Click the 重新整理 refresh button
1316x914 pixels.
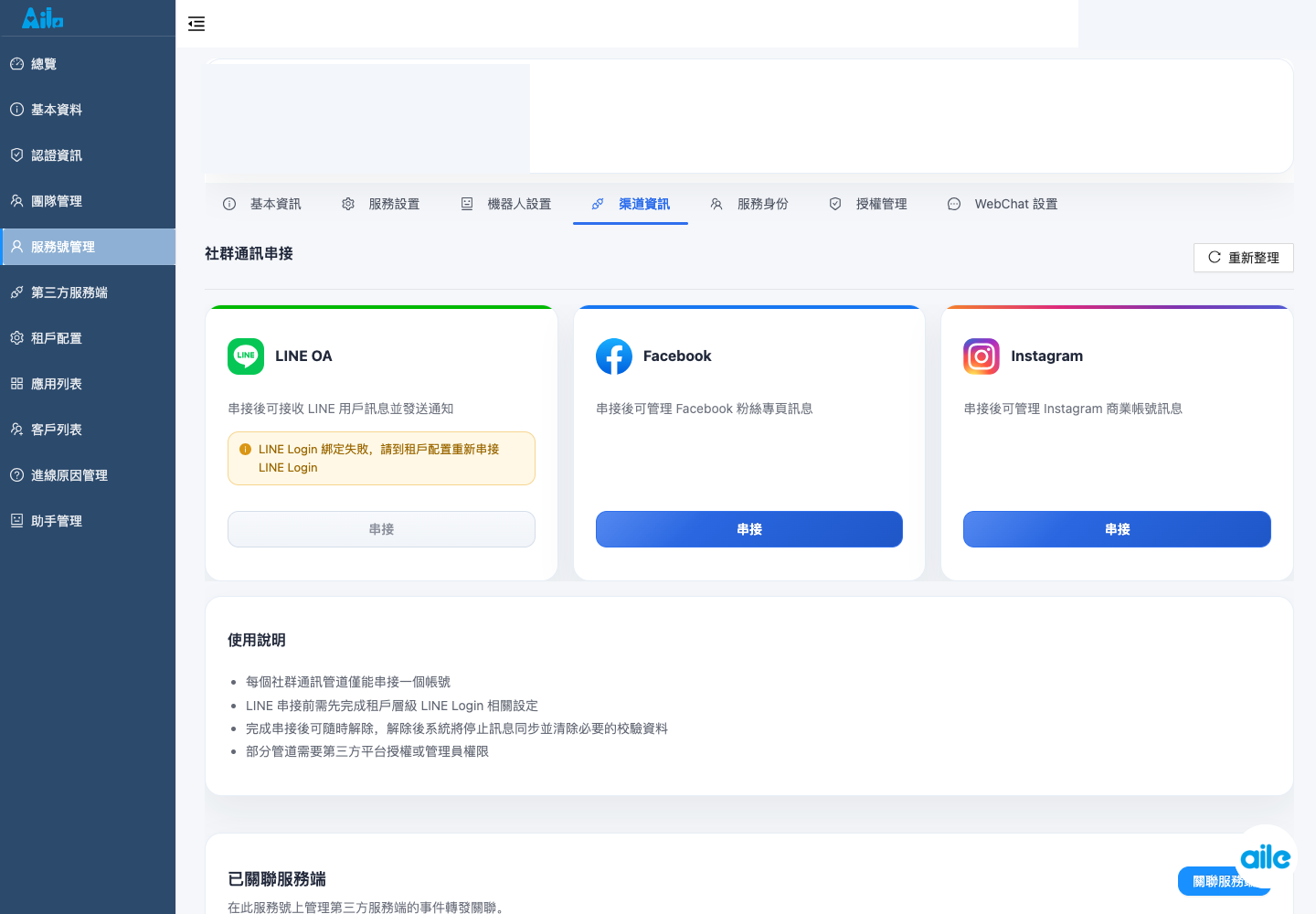click(x=1243, y=258)
